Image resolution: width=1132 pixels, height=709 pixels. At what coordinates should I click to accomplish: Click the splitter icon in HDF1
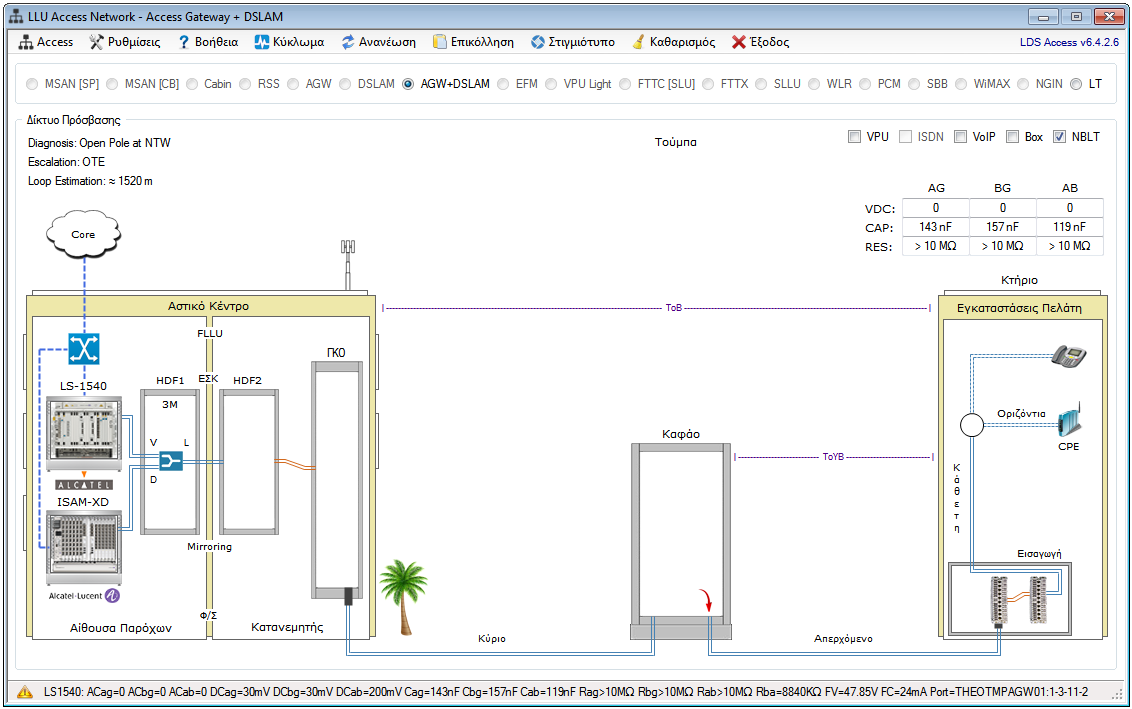coord(170,461)
